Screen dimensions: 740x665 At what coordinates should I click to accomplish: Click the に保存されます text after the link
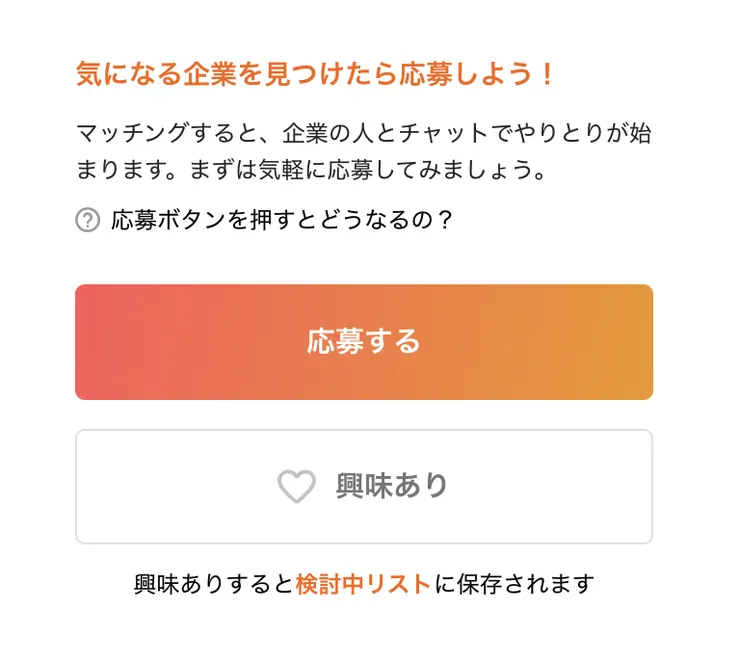(x=513, y=584)
